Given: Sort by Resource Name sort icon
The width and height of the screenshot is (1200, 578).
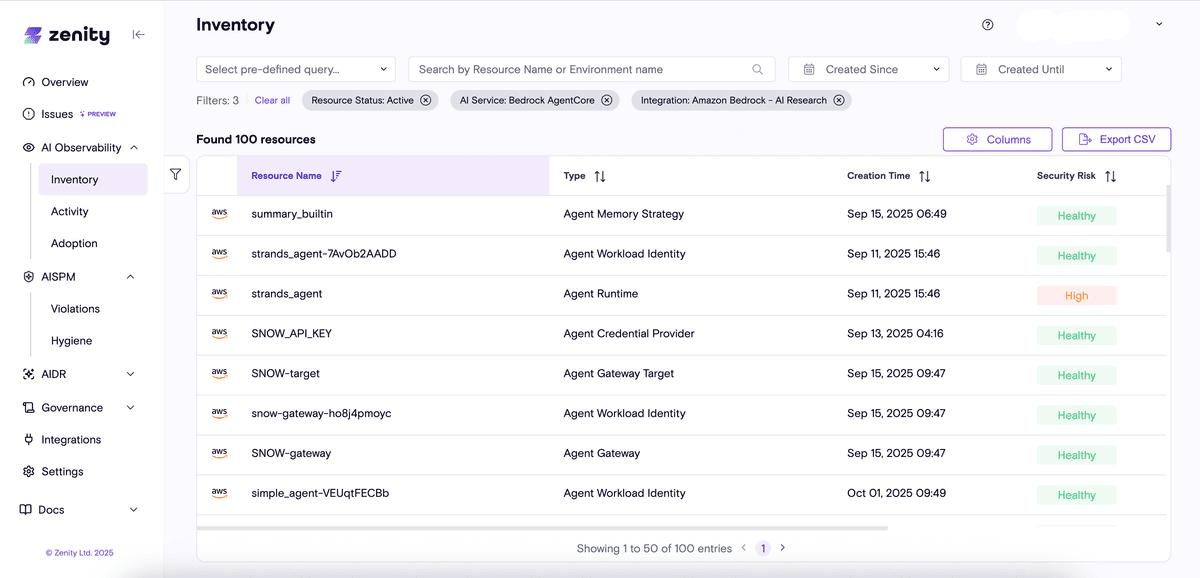Looking at the screenshot, I should [x=336, y=176].
